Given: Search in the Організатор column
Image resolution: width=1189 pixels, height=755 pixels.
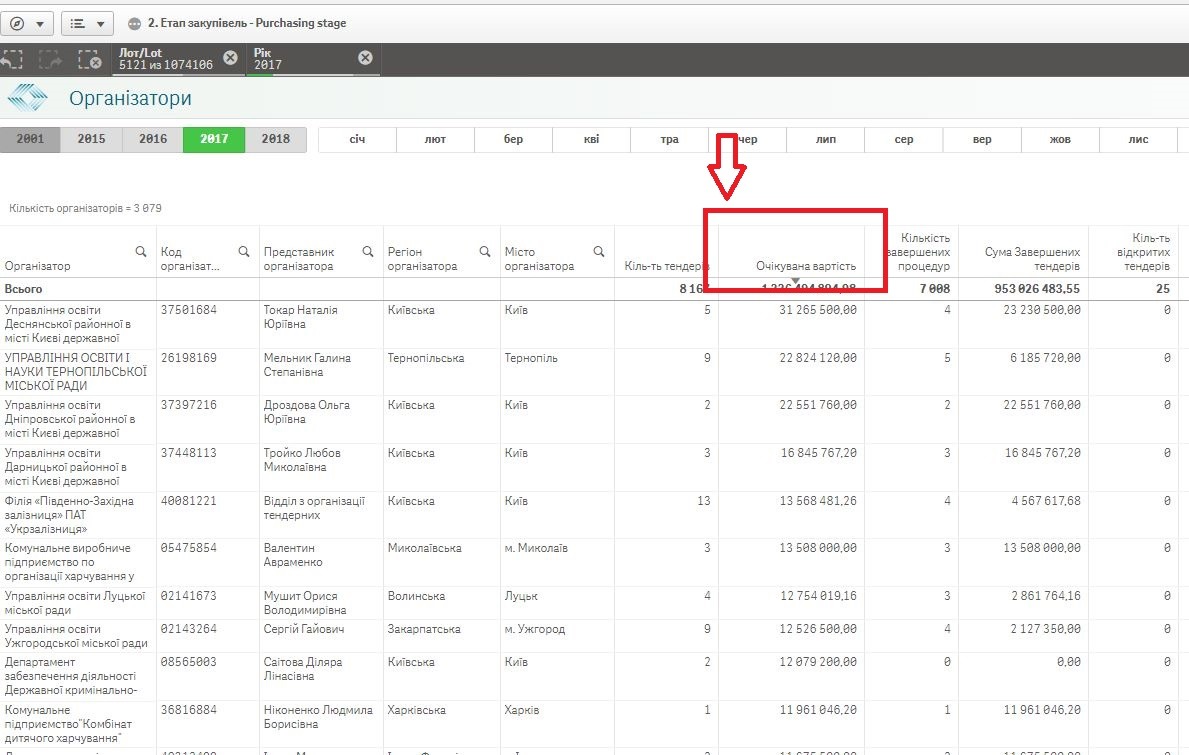Looking at the screenshot, I should coord(141,252).
